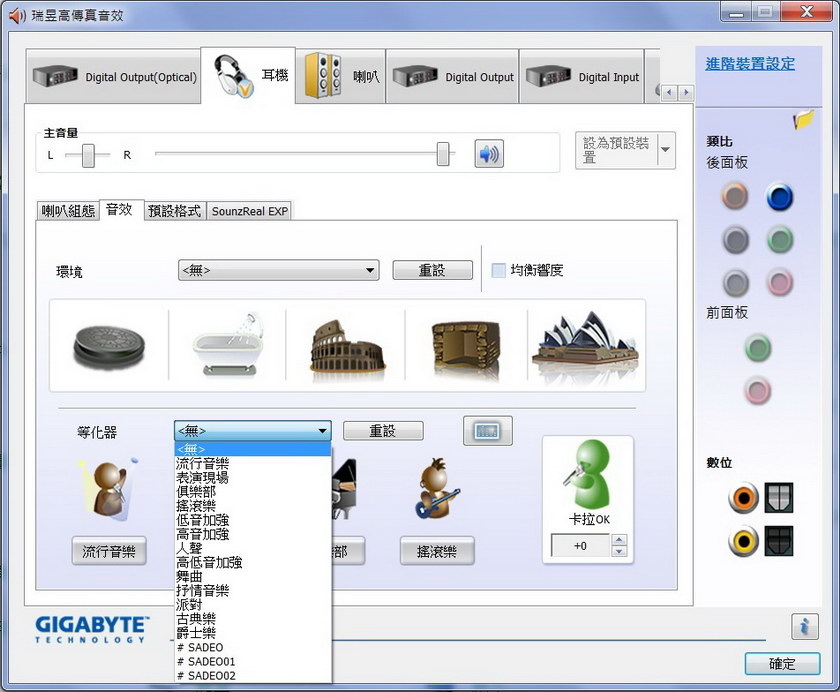The width and height of the screenshot is (840, 692).
Task: Click the L/R balance slider handle
Action: (x=88, y=155)
